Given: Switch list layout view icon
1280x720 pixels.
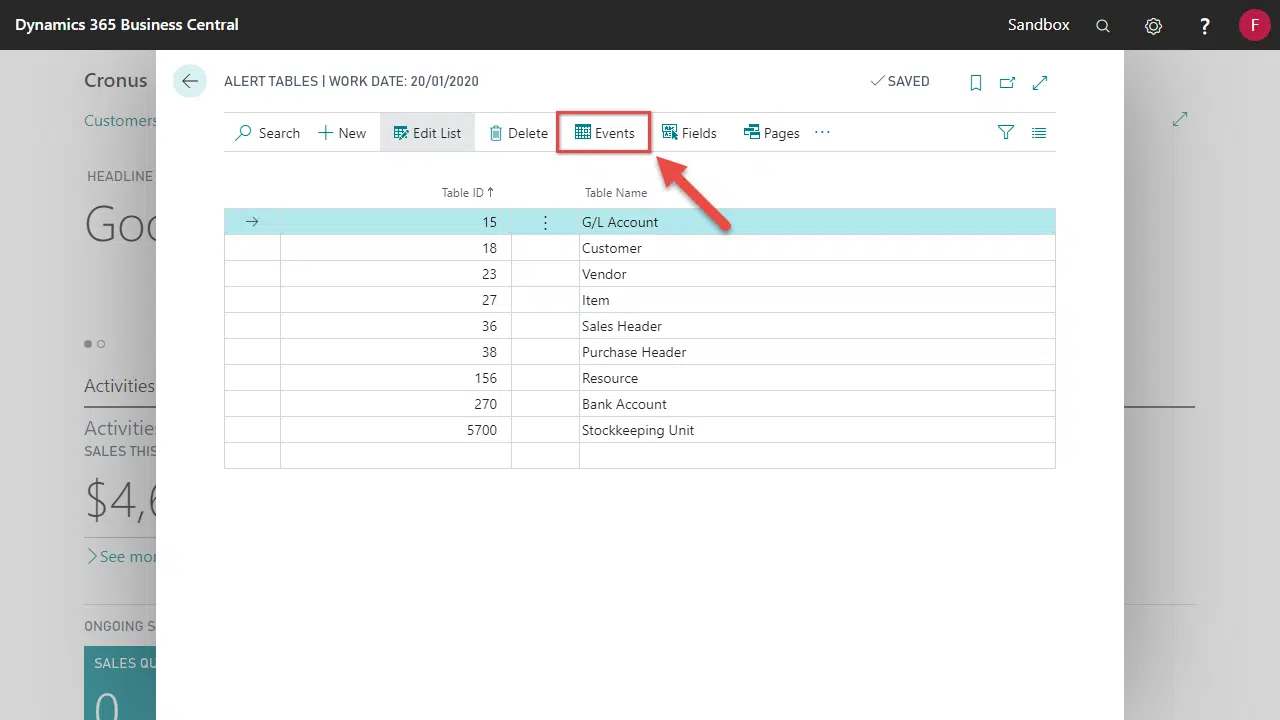Looking at the screenshot, I should (x=1039, y=132).
